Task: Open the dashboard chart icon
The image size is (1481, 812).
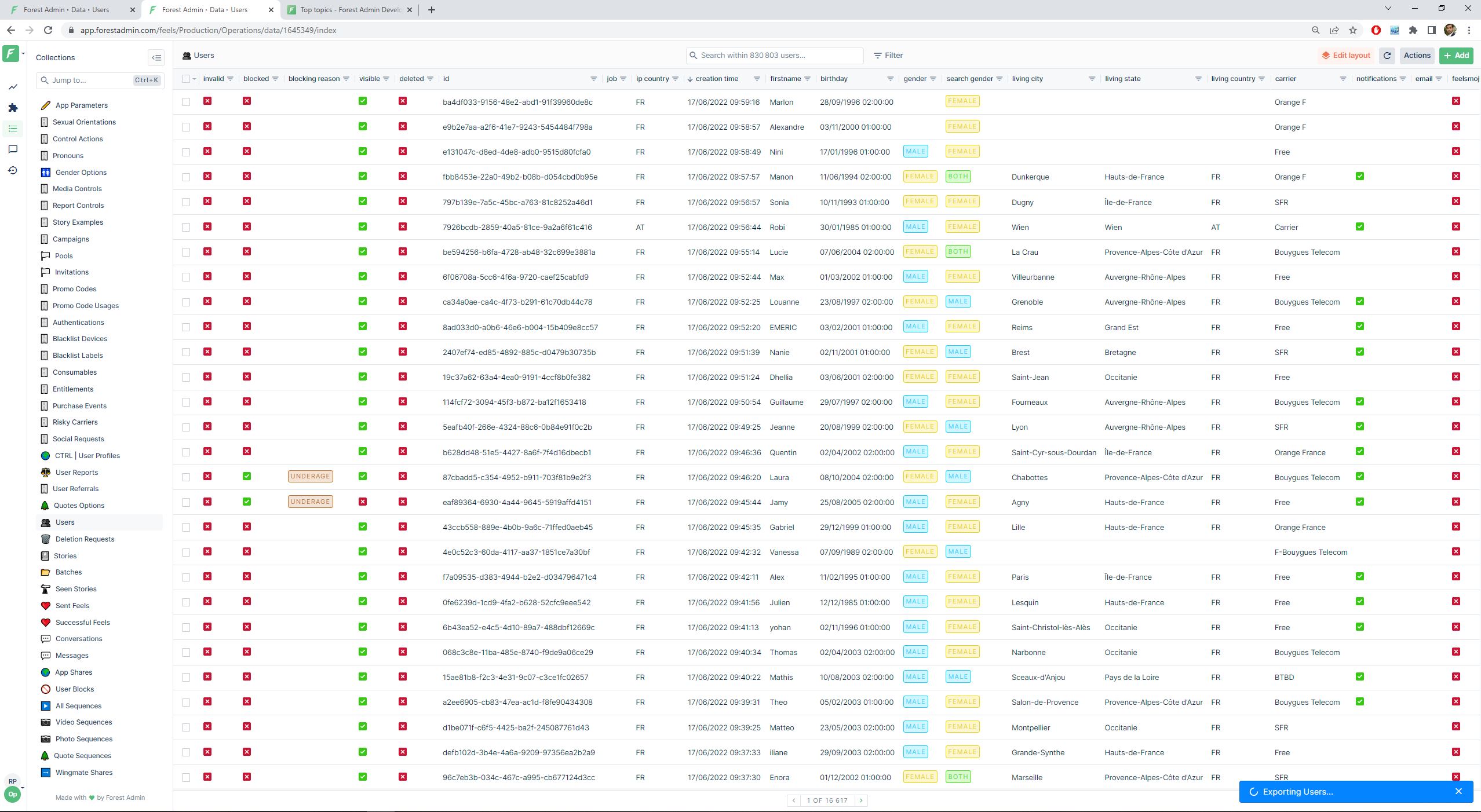Action: [13, 87]
